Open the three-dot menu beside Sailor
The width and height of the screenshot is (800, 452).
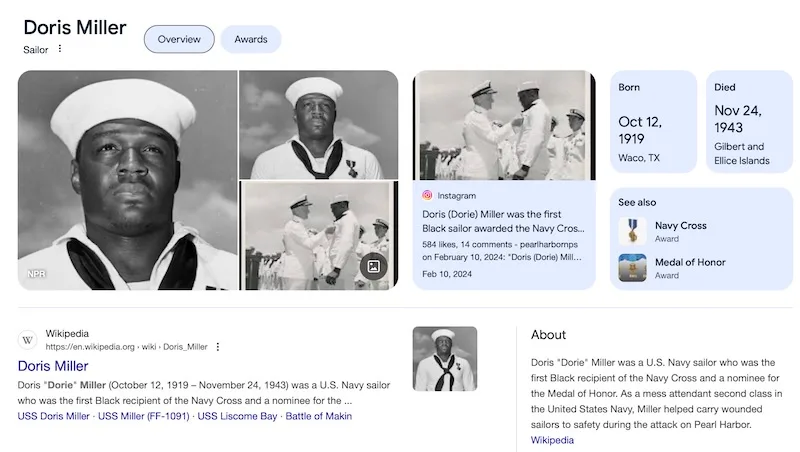(60, 48)
